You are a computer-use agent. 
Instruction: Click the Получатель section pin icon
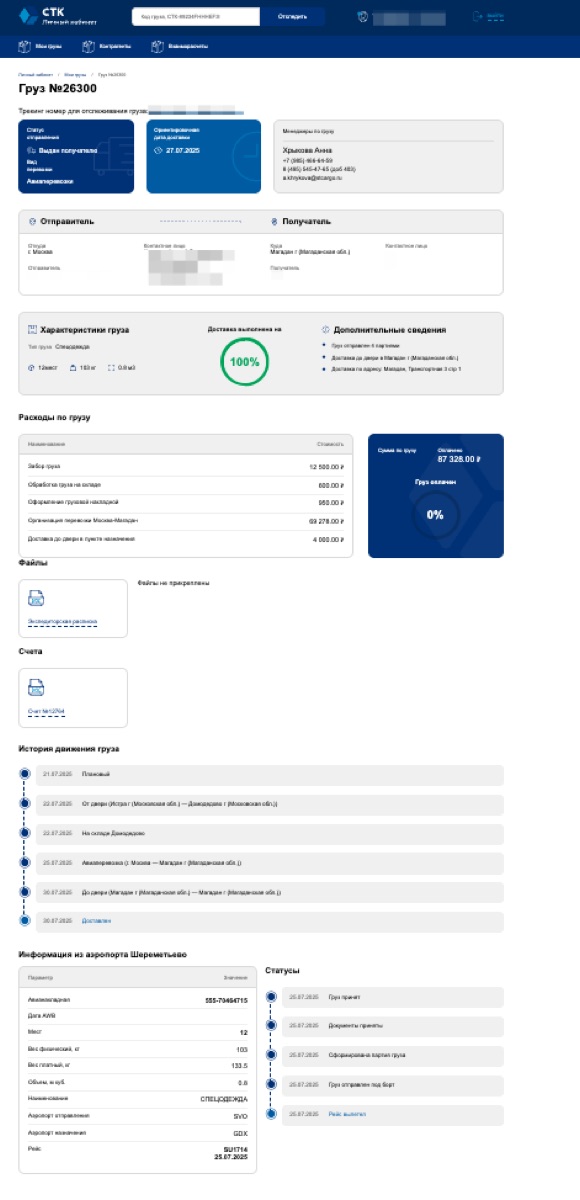coord(273,222)
